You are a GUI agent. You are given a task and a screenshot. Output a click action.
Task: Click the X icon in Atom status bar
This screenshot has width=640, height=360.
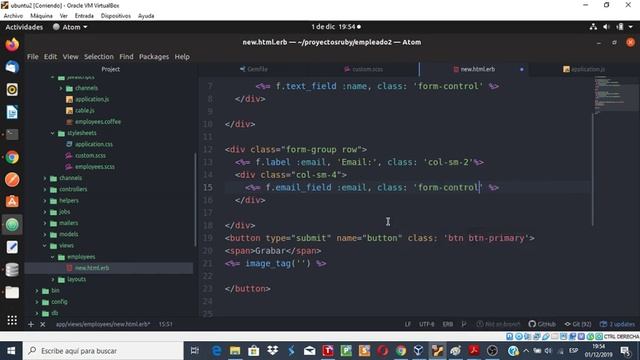[42, 324]
